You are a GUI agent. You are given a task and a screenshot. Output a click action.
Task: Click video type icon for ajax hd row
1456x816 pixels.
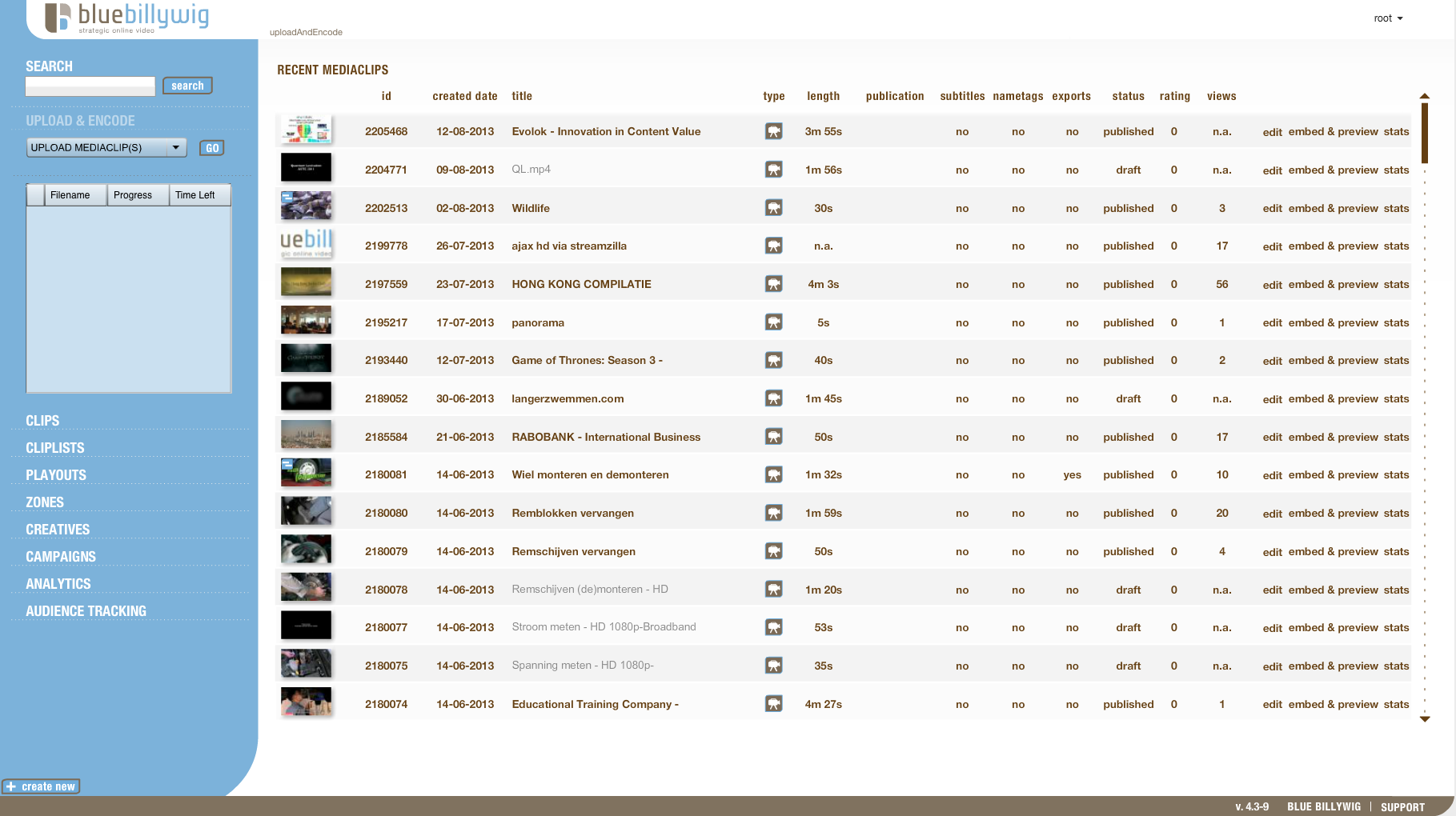click(x=773, y=246)
